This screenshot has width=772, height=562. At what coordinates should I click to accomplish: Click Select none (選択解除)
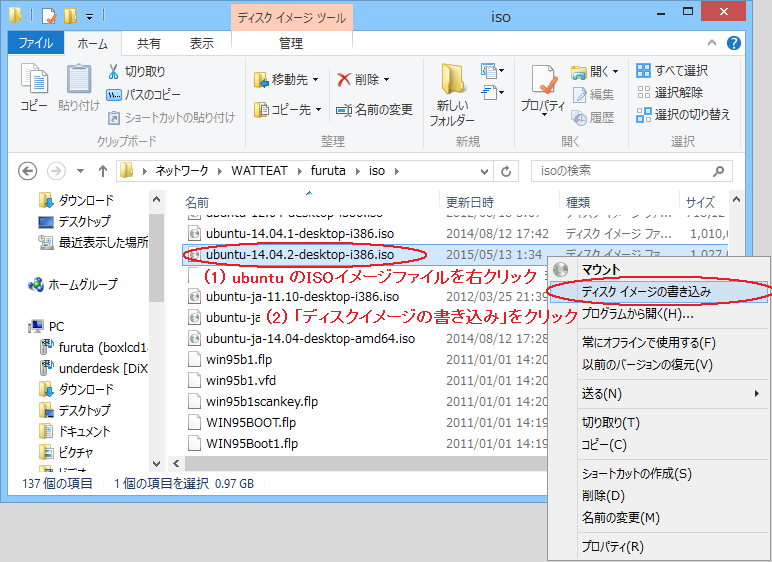pos(670,93)
